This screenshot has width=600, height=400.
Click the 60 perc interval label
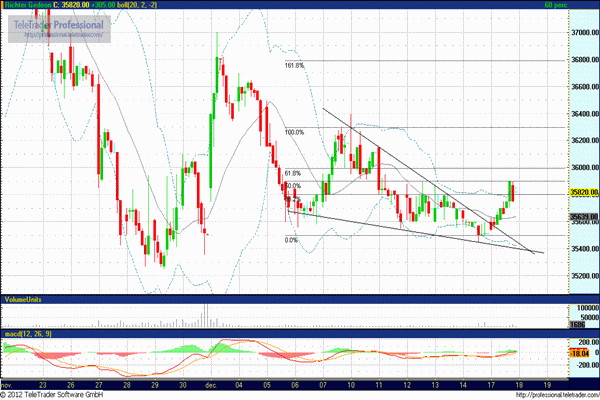click(x=556, y=5)
